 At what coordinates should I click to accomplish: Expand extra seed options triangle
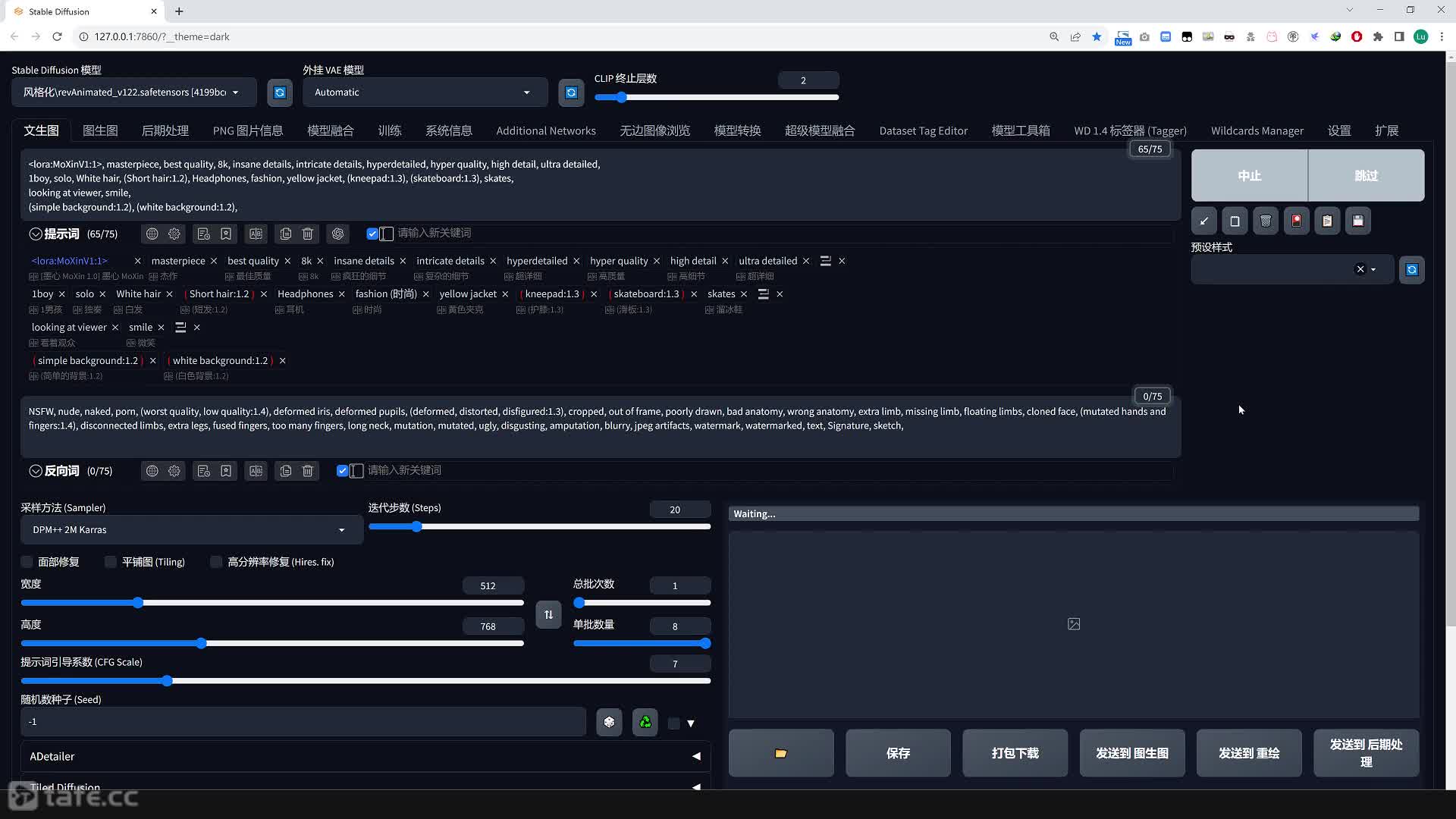pyautogui.click(x=691, y=723)
